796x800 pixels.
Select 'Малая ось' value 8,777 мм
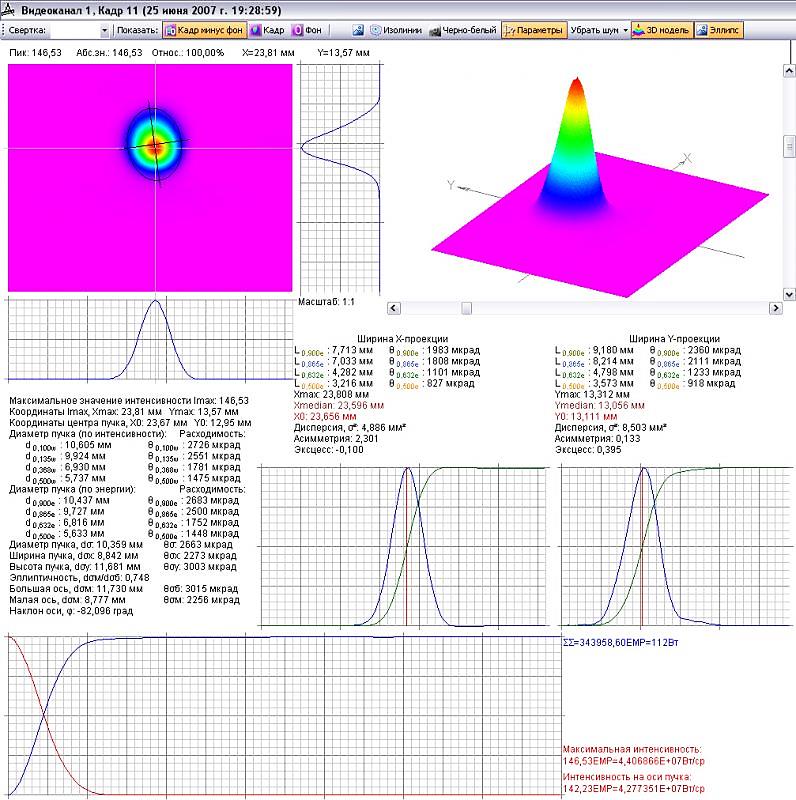(105, 600)
